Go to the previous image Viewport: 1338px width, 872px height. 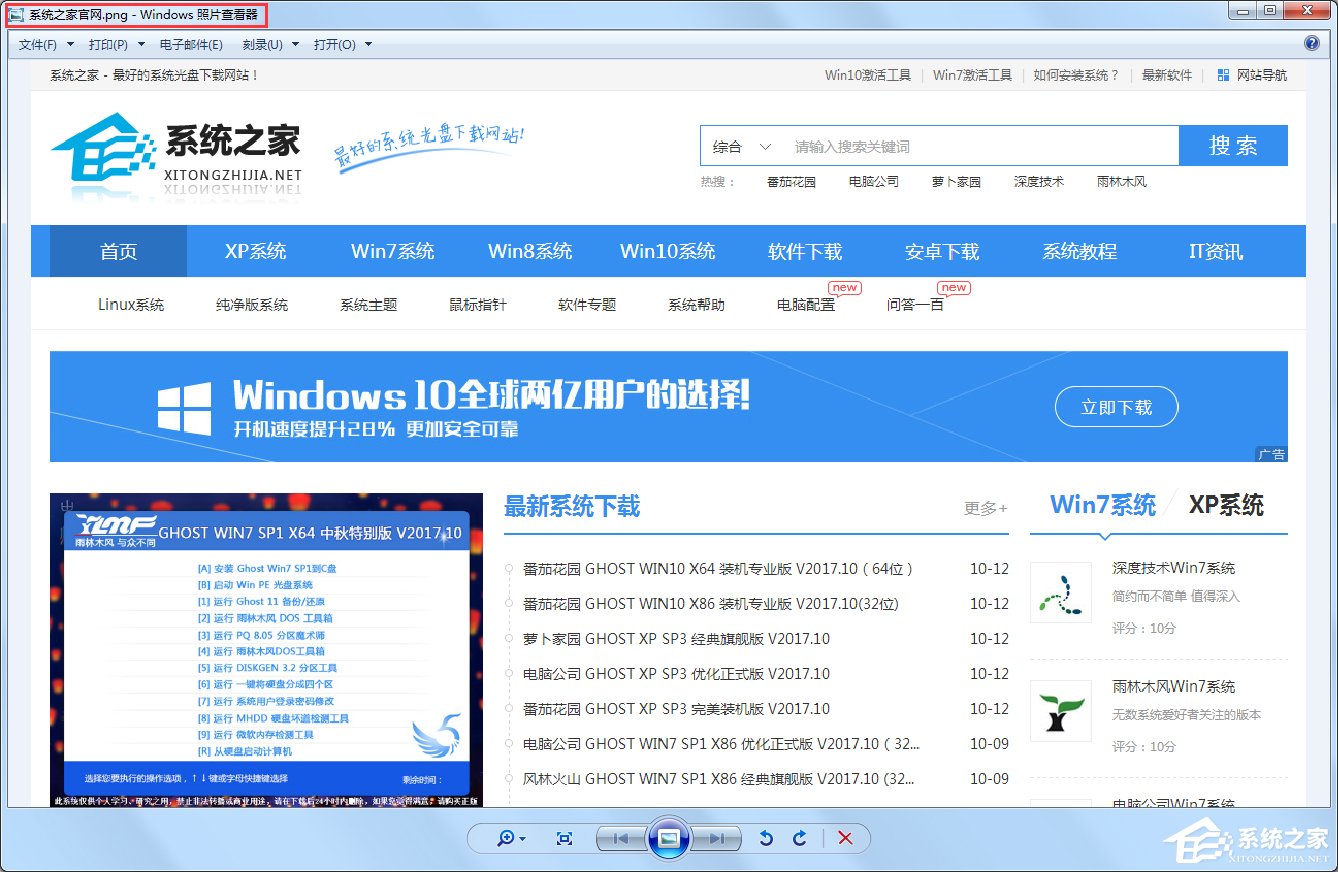coord(619,839)
